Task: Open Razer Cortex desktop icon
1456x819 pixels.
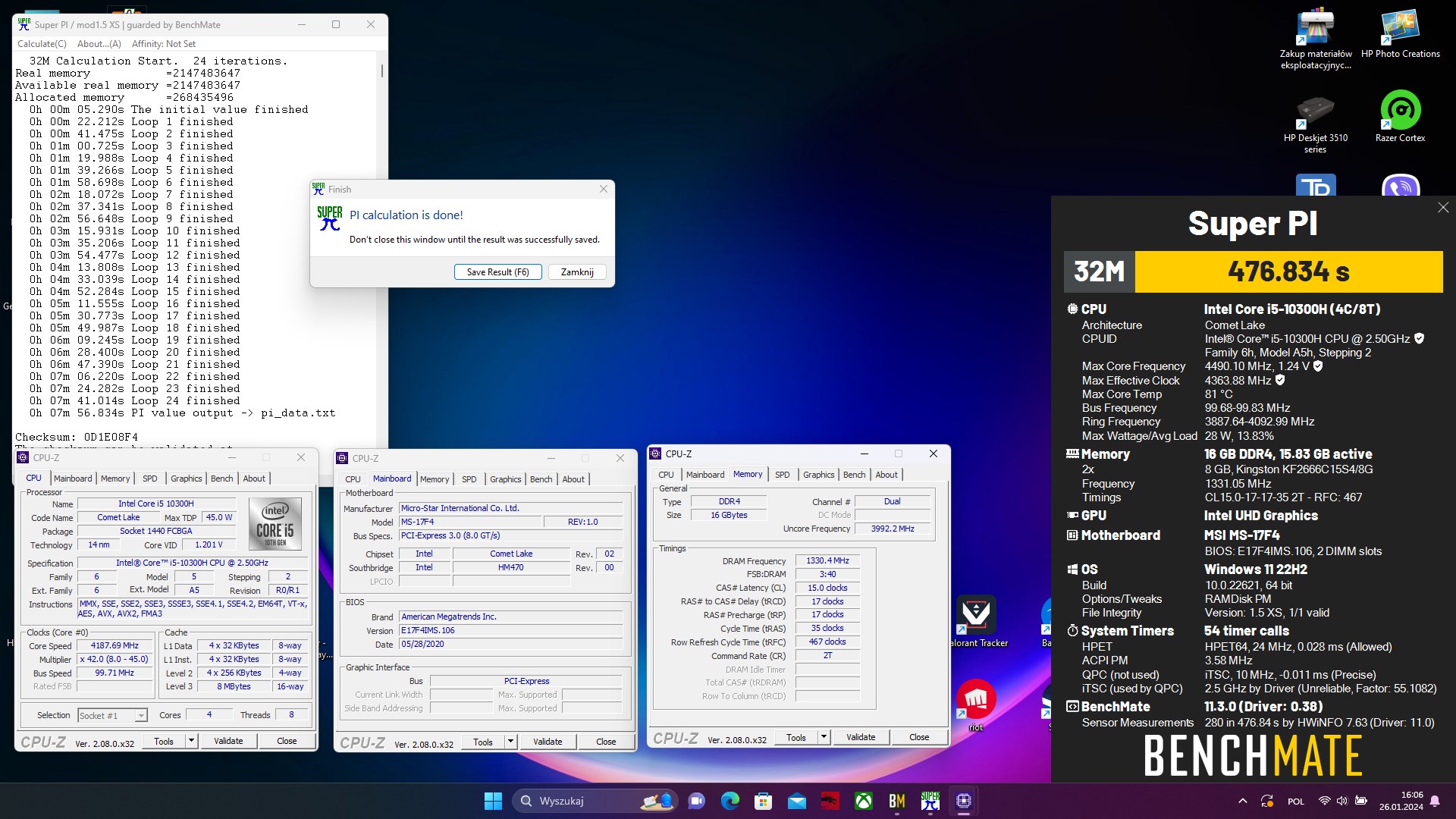Action: tap(1400, 116)
